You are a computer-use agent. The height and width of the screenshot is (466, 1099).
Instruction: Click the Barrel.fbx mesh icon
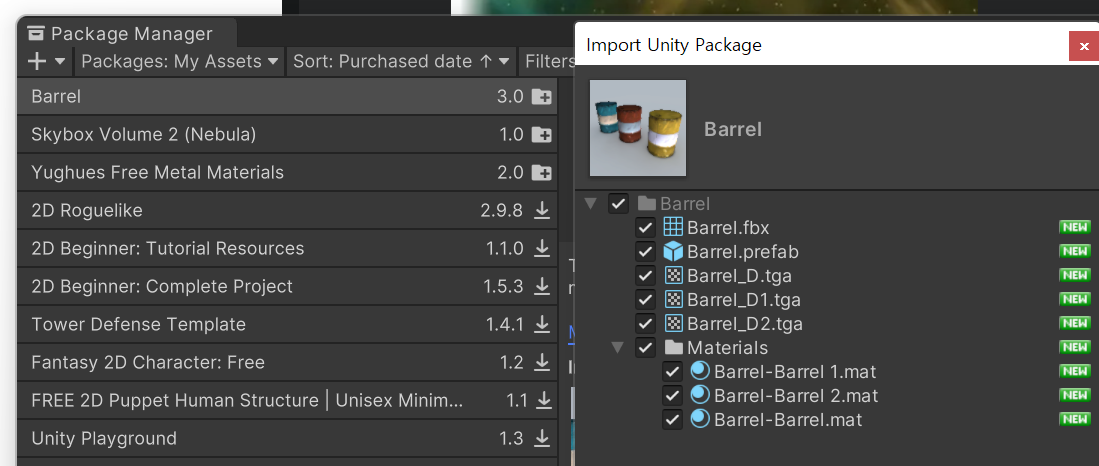point(673,227)
